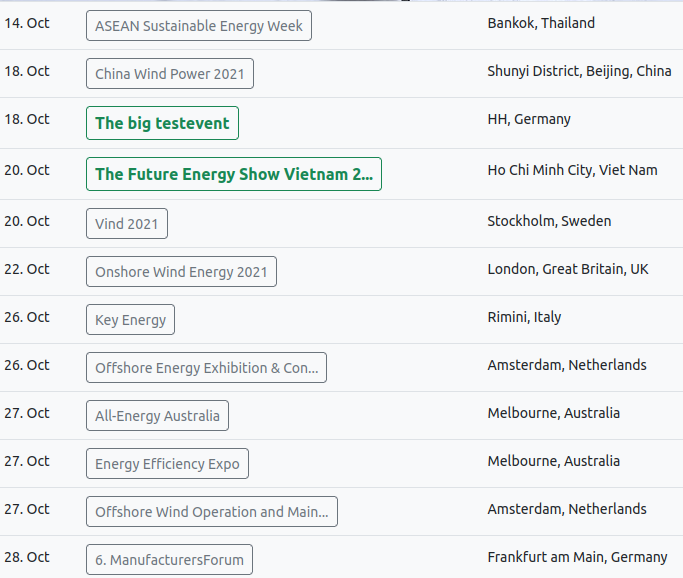Select the Key Energy event
The width and height of the screenshot is (683, 578).
tap(130, 319)
